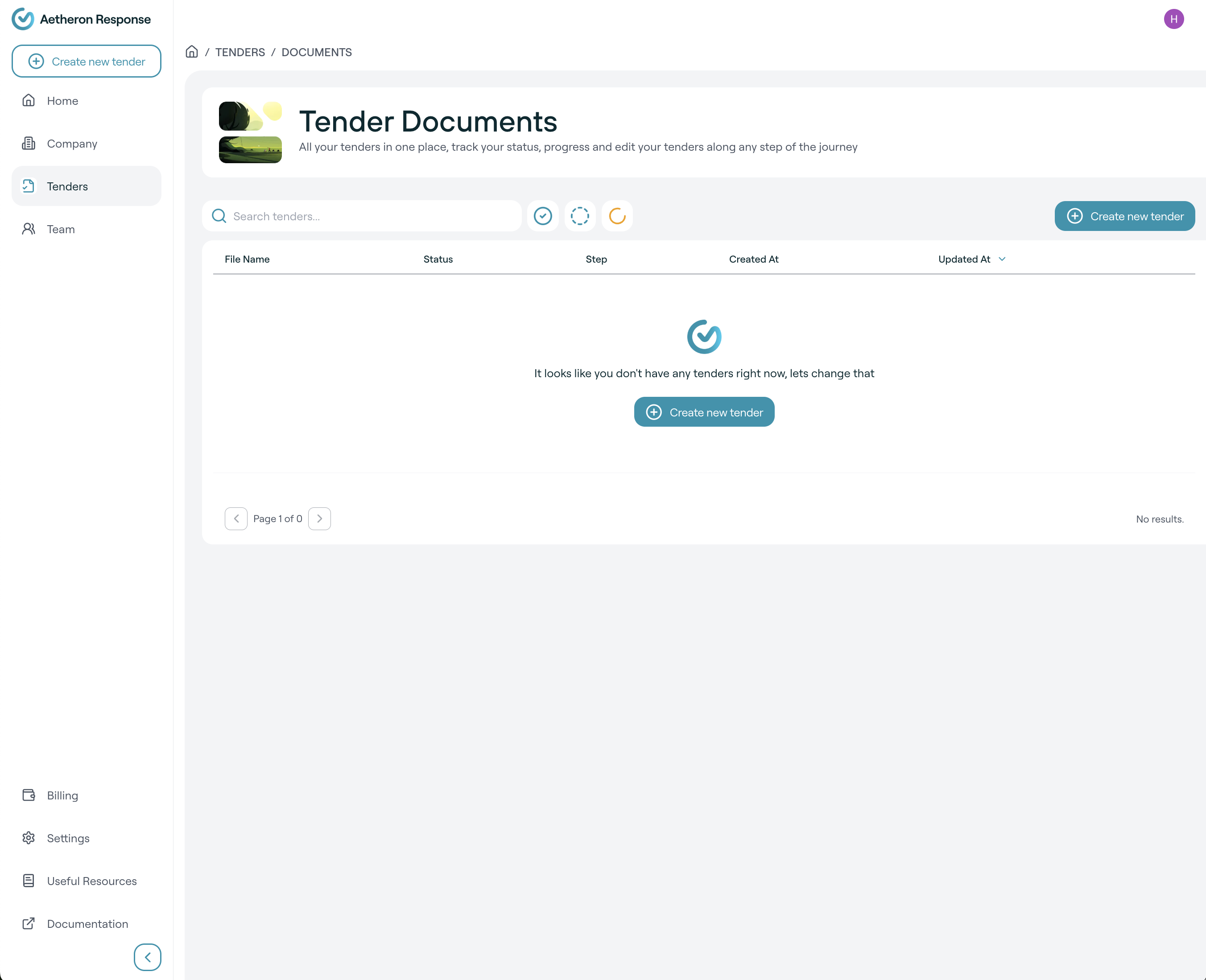Open external Documentation link
The image size is (1206, 980).
click(87, 924)
